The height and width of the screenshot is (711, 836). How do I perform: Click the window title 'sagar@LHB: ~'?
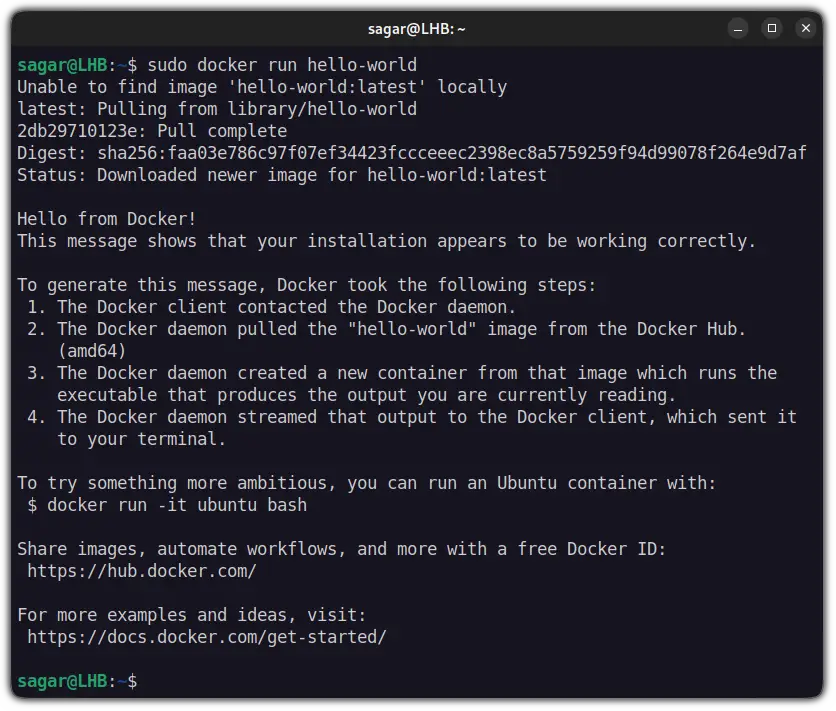416,29
